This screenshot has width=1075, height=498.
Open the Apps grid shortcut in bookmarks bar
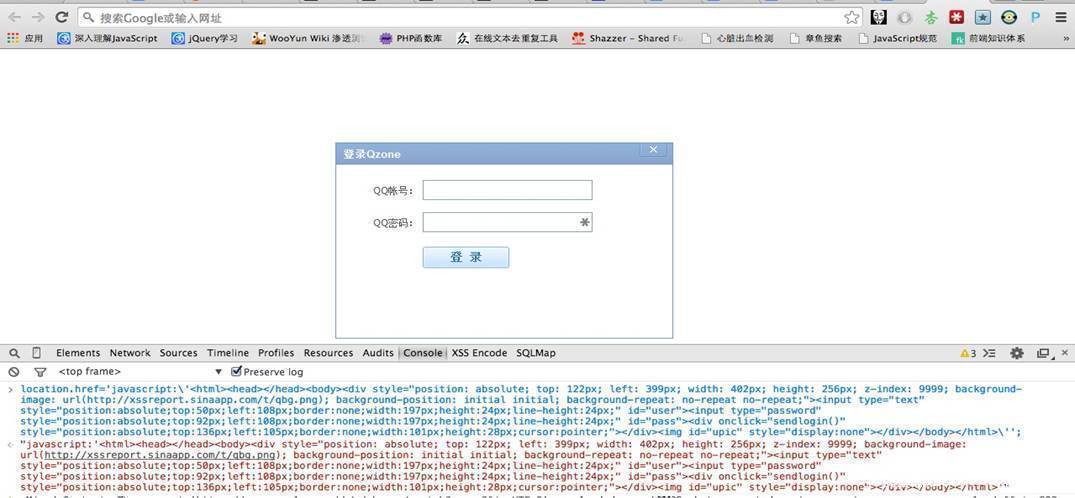[x=25, y=38]
